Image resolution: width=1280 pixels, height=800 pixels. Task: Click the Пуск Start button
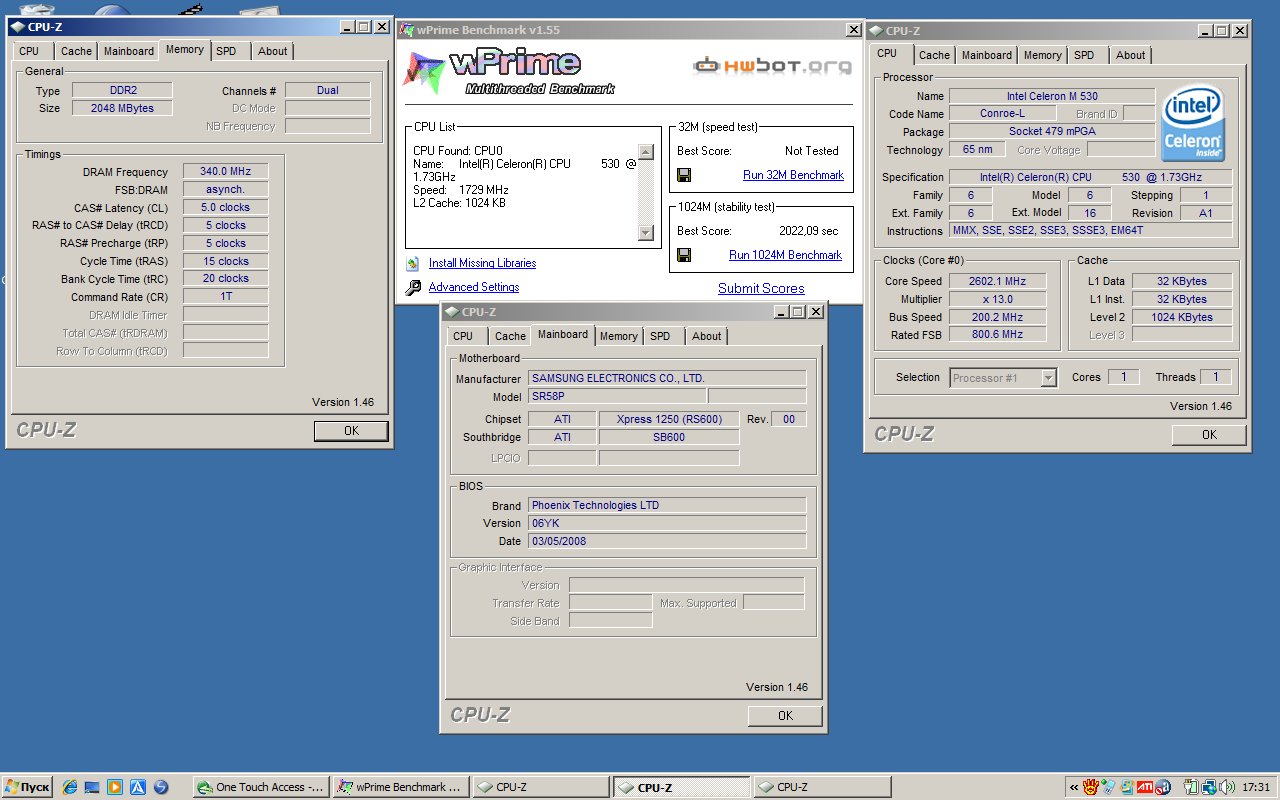28,787
